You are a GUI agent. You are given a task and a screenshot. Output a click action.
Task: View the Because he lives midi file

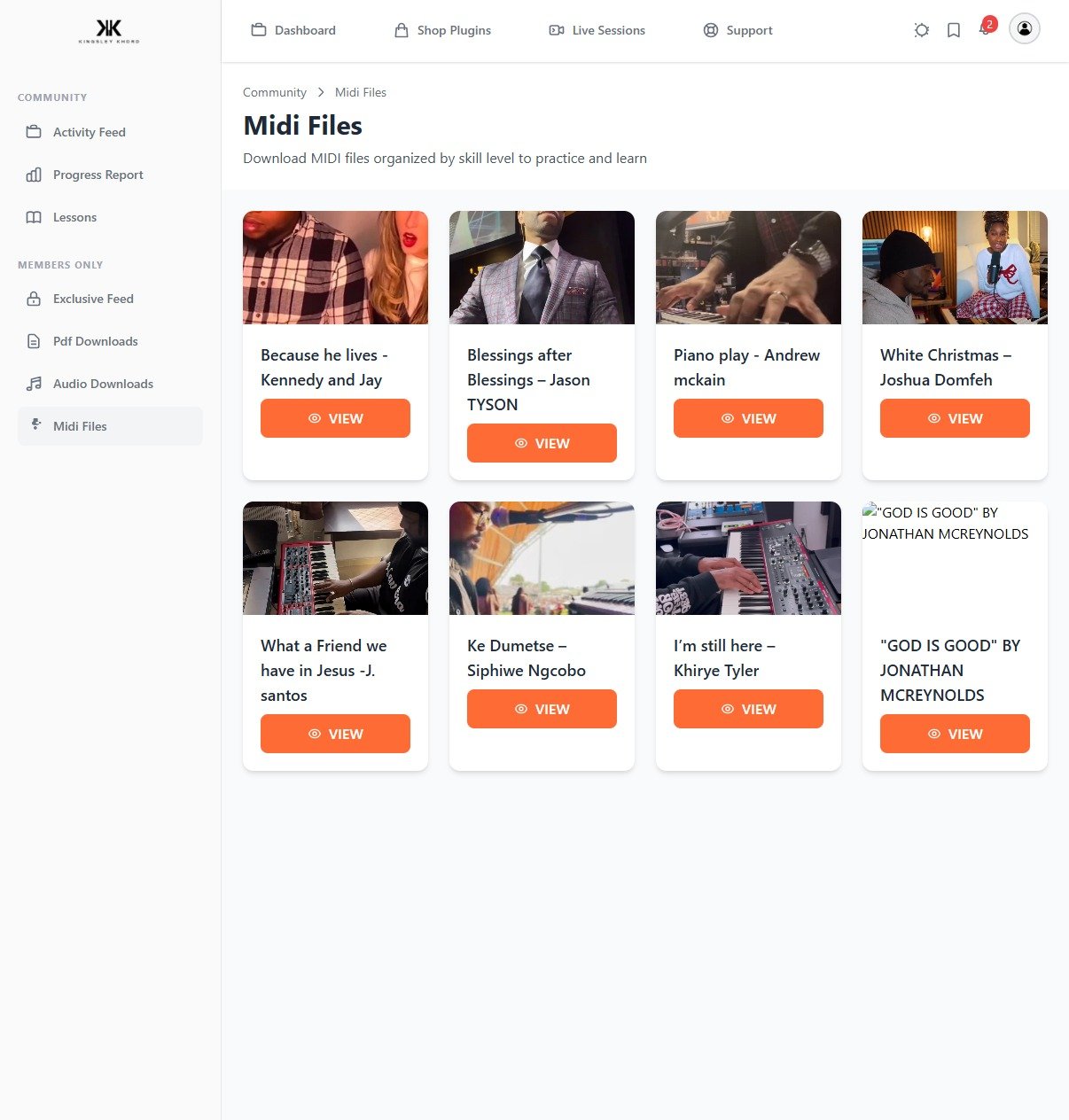pyautogui.click(x=335, y=418)
